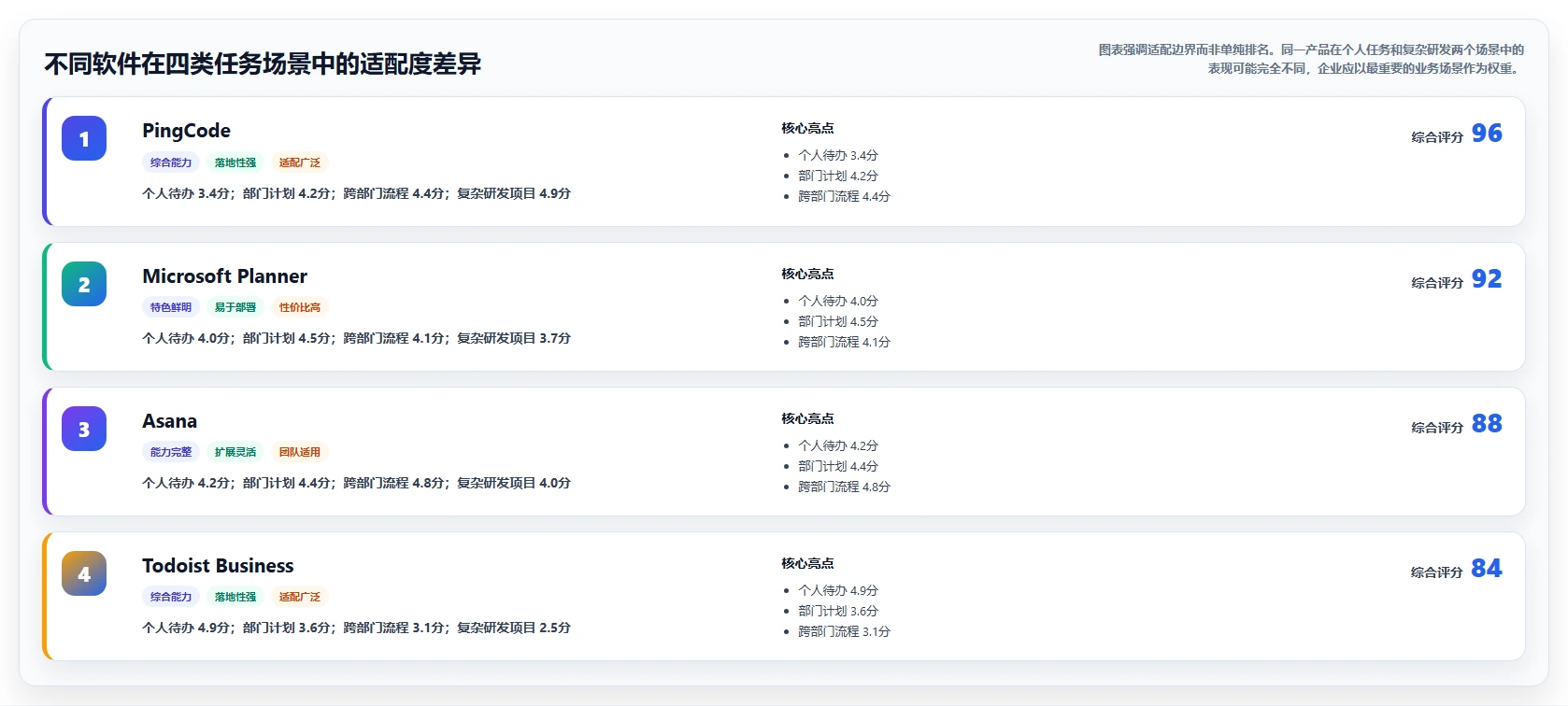This screenshot has height=706, width=1568.
Task: Click the 核心亮点 heading in PingCode card
Action: point(807,128)
